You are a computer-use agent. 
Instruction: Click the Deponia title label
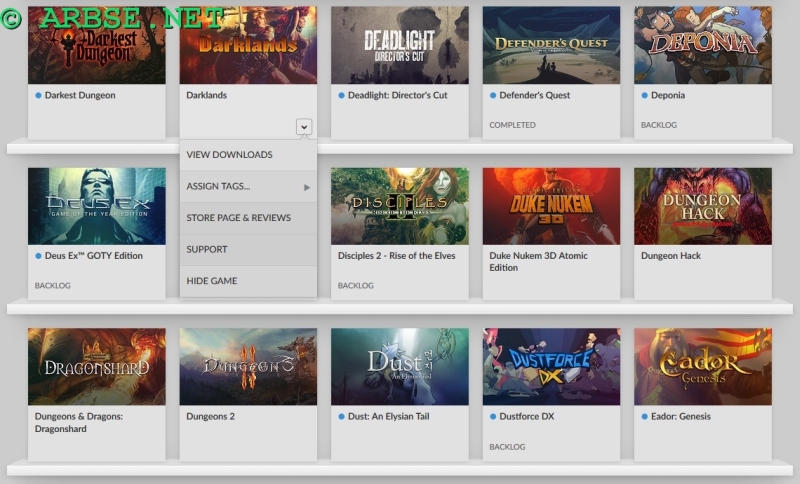pos(668,95)
